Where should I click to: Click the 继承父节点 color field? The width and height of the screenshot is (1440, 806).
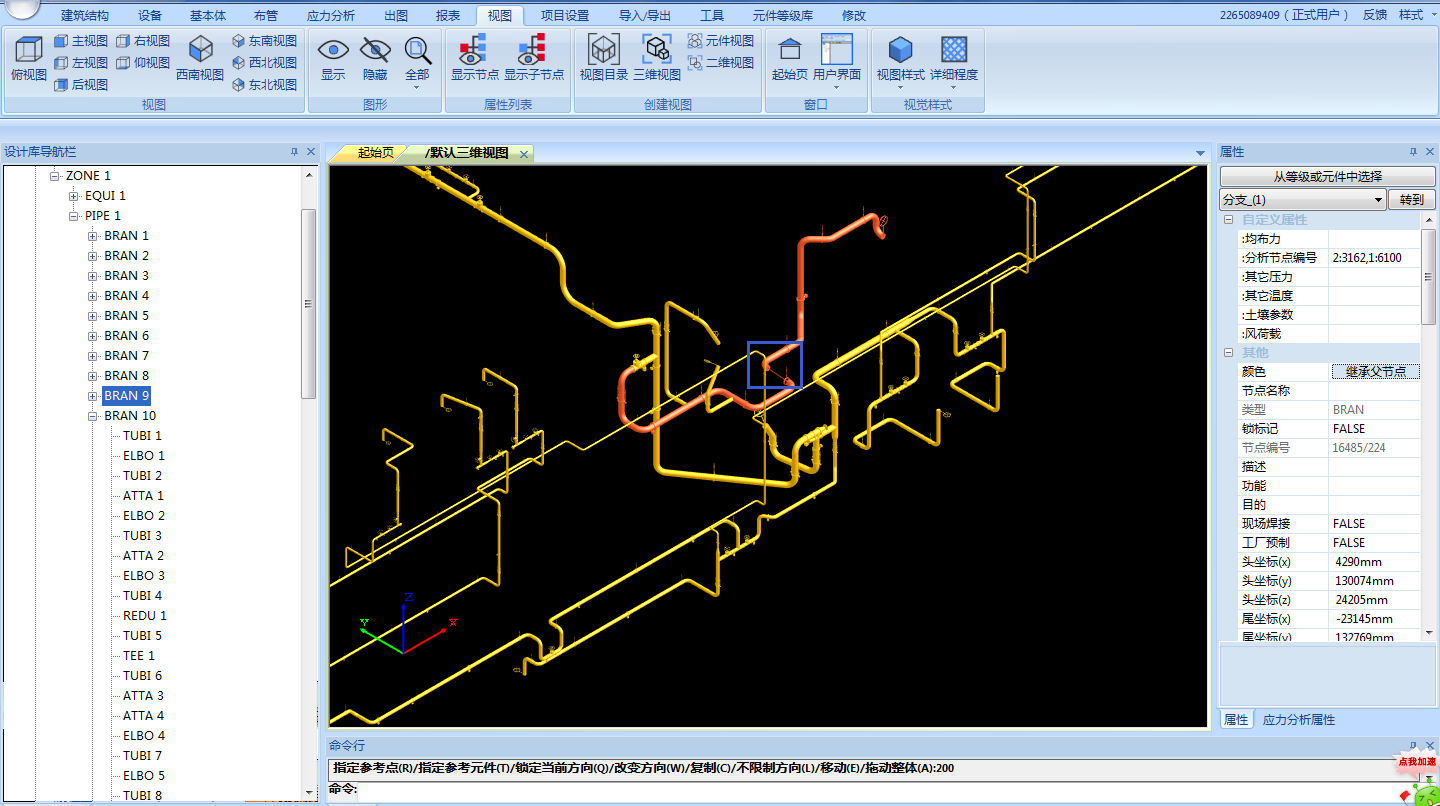point(1375,372)
